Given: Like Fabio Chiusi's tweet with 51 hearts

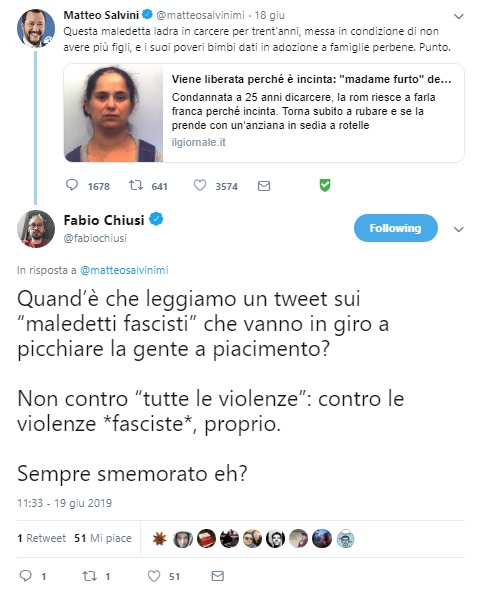Looking at the screenshot, I should click(x=154, y=576).
